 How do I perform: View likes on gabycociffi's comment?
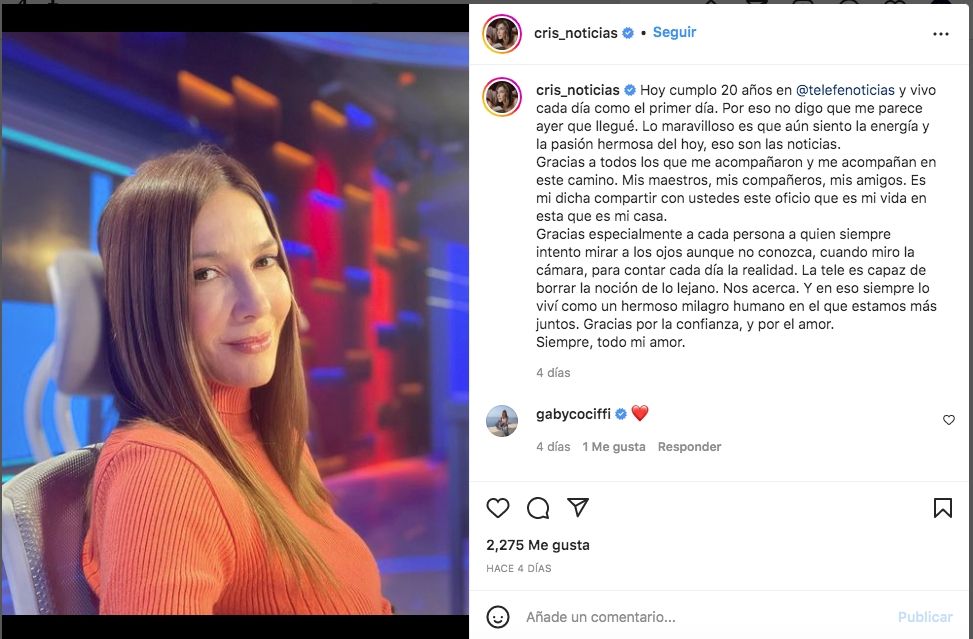(614, 447)
